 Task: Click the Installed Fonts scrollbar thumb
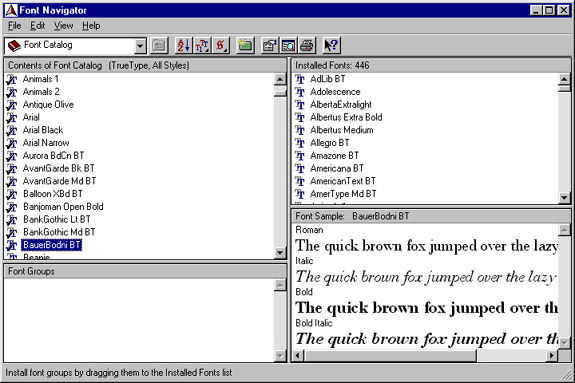click(564, 88)
